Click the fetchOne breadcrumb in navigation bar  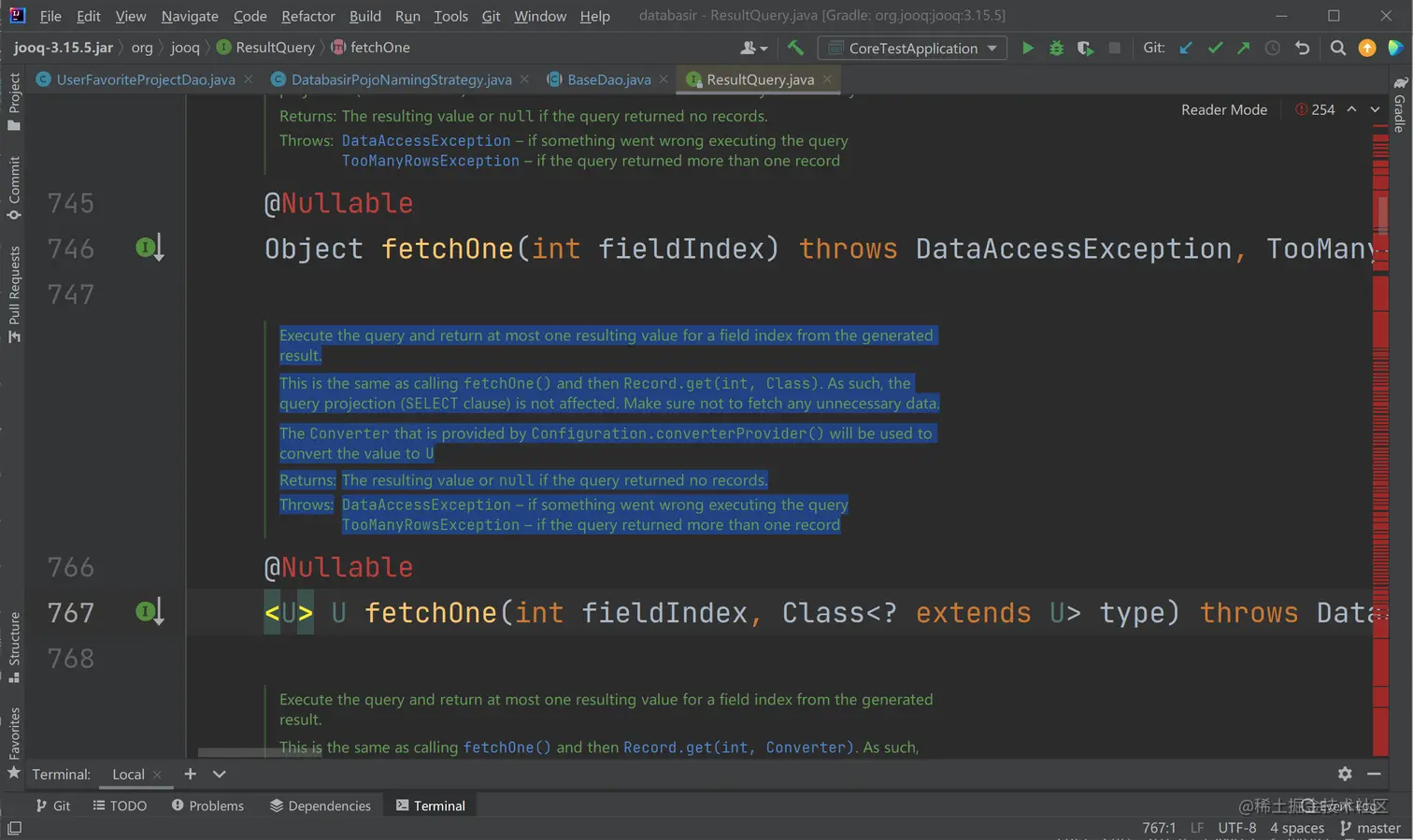pos(371,48)
